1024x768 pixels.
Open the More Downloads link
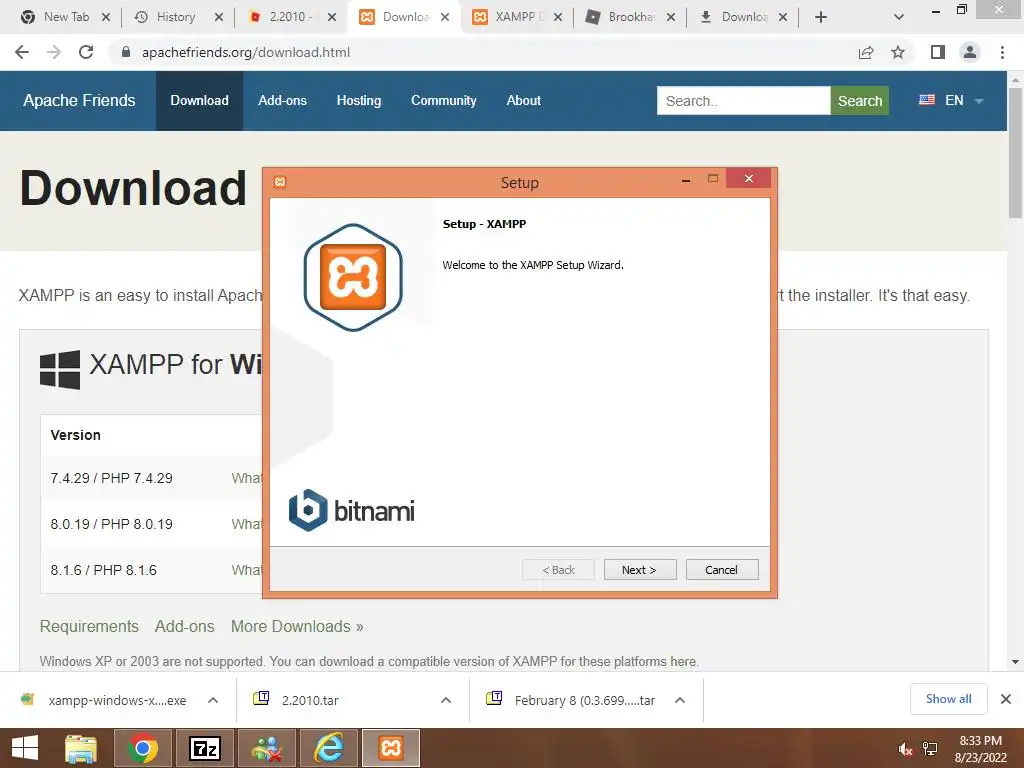297,626
